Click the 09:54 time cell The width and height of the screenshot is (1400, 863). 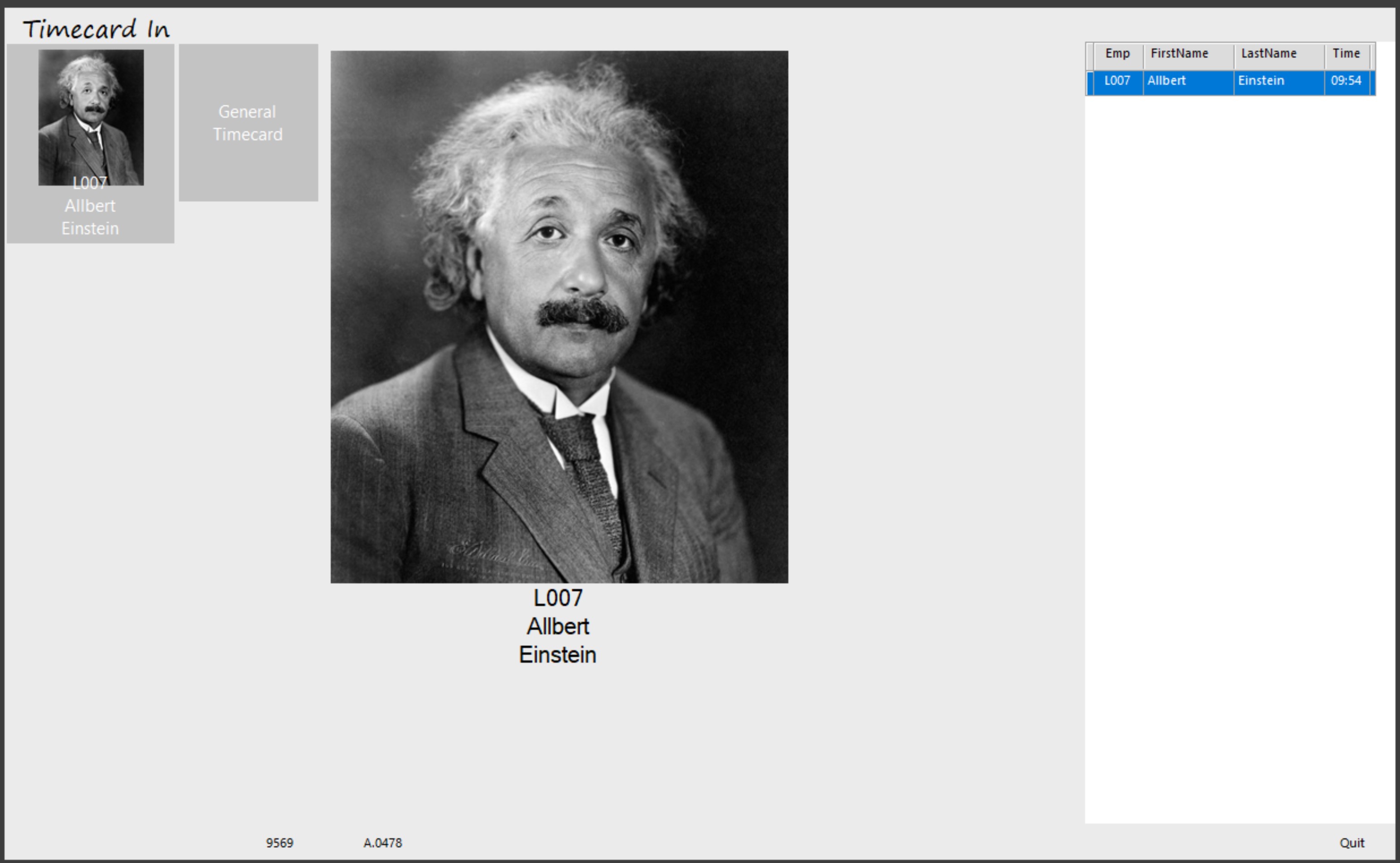1347,81
